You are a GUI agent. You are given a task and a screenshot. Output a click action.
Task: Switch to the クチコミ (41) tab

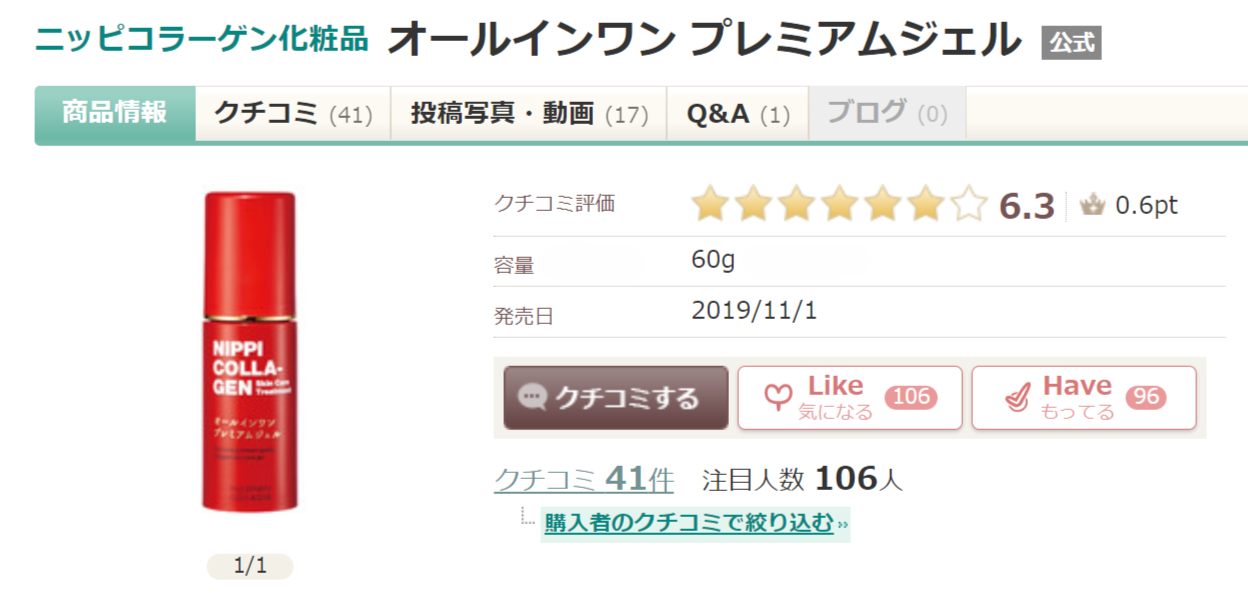pos(292,114)
